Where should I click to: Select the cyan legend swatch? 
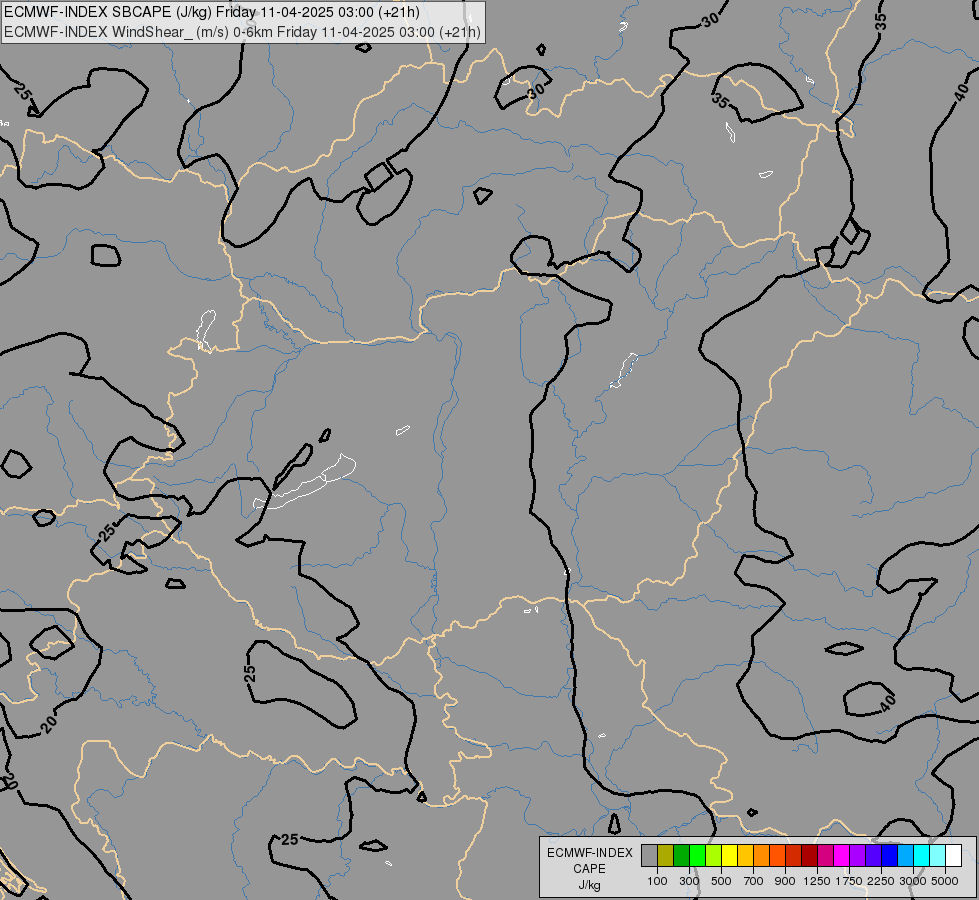[921, 855]
